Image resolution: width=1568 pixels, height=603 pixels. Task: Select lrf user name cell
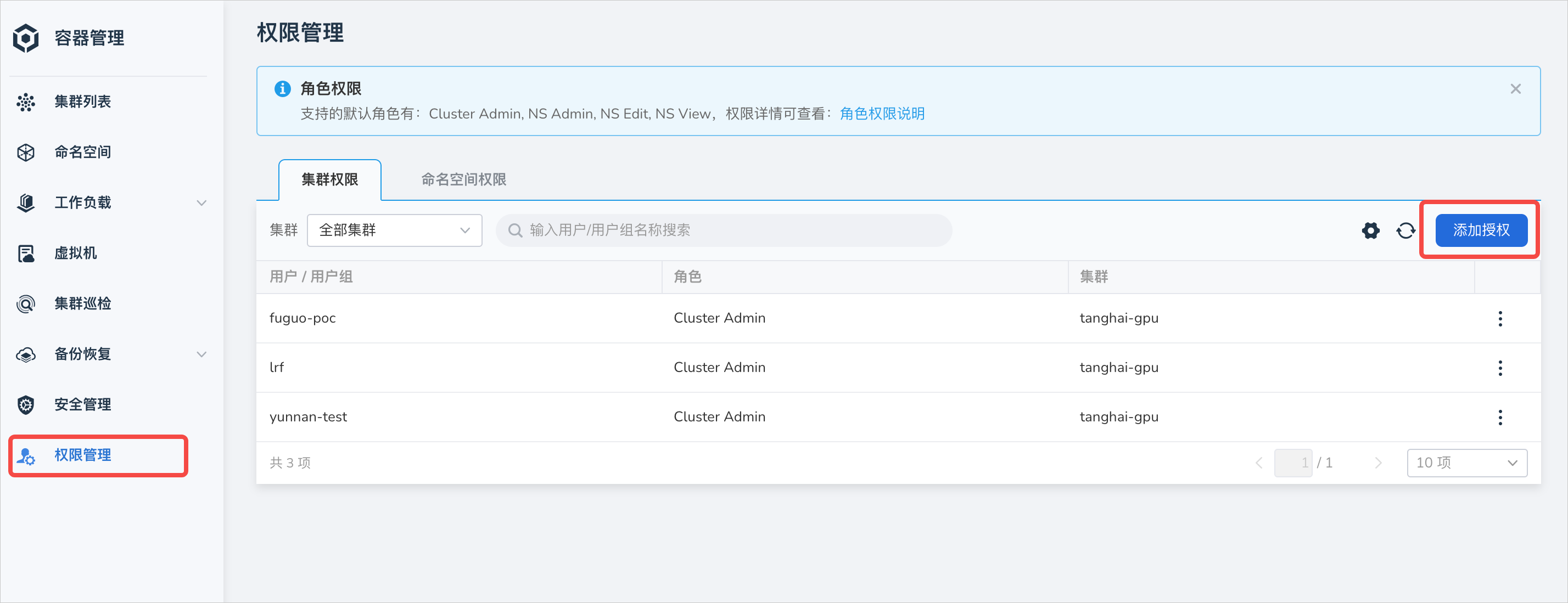[x=276, y=368]
